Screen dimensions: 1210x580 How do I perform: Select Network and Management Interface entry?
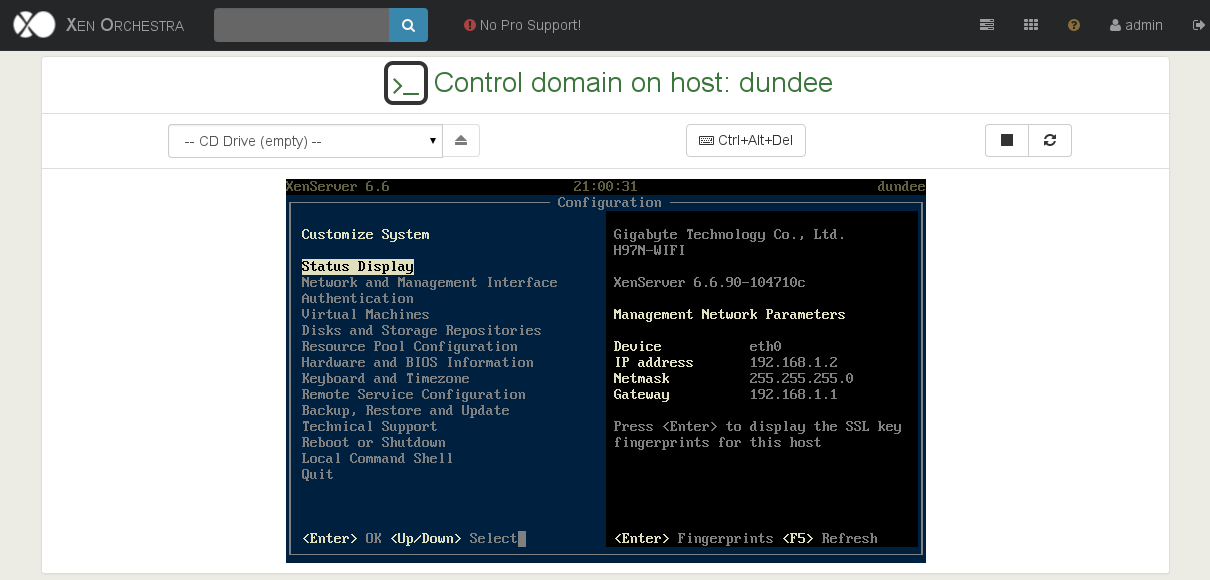[430, 283]
